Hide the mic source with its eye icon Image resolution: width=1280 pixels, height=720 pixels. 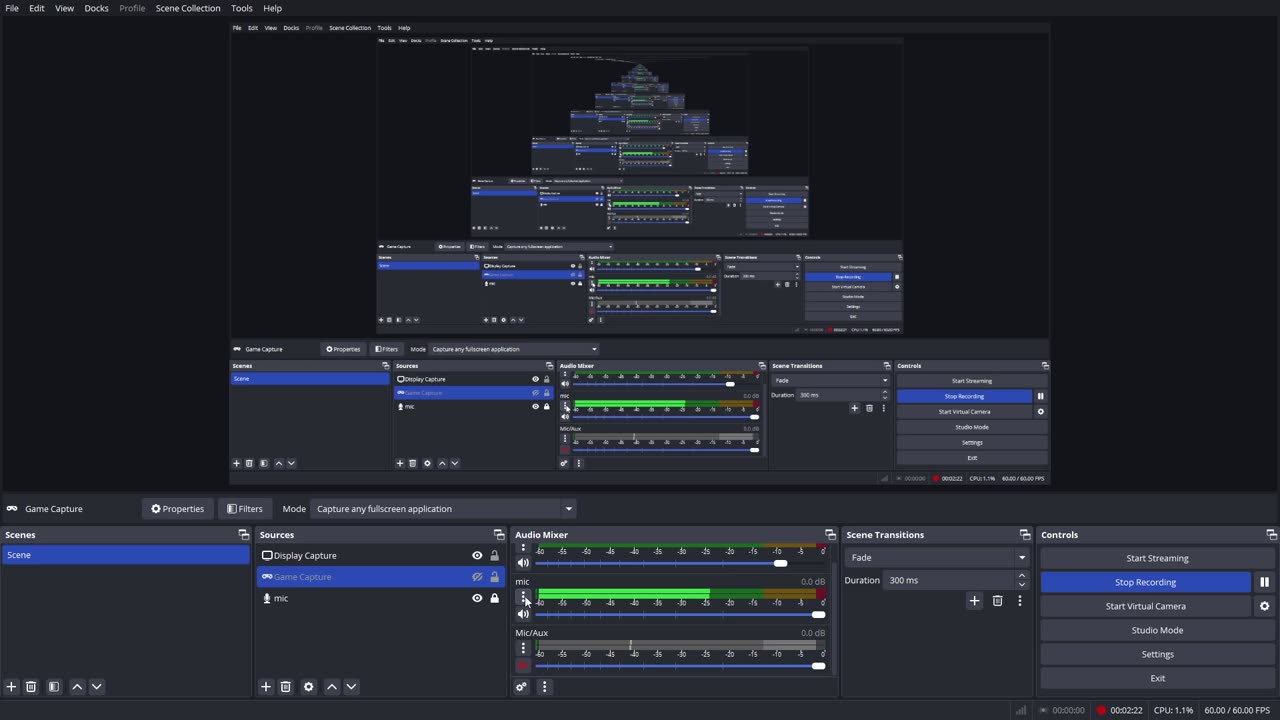tap(477, 598)
